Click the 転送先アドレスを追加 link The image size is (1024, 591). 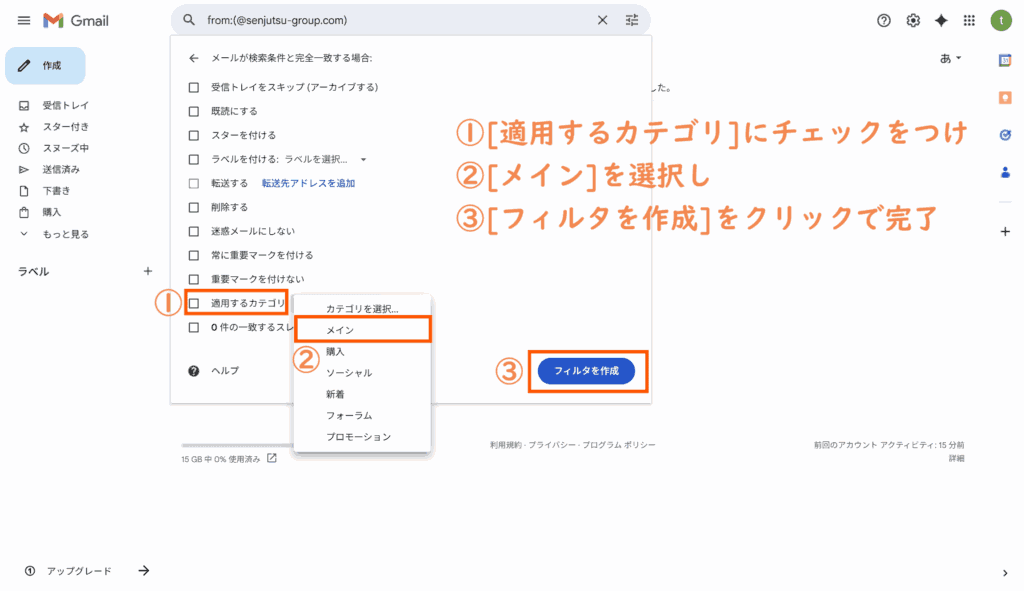coord(308,183)
